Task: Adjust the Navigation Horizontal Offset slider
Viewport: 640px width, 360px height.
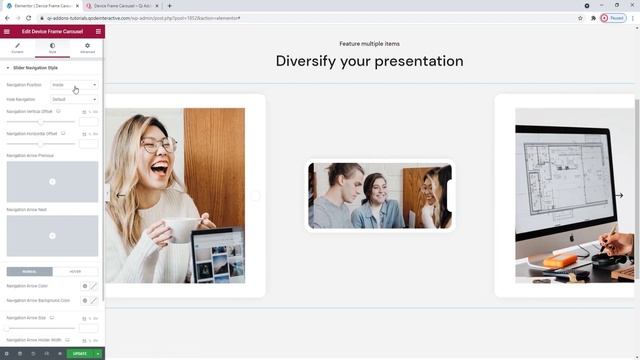Action: [x=40, y=144]
